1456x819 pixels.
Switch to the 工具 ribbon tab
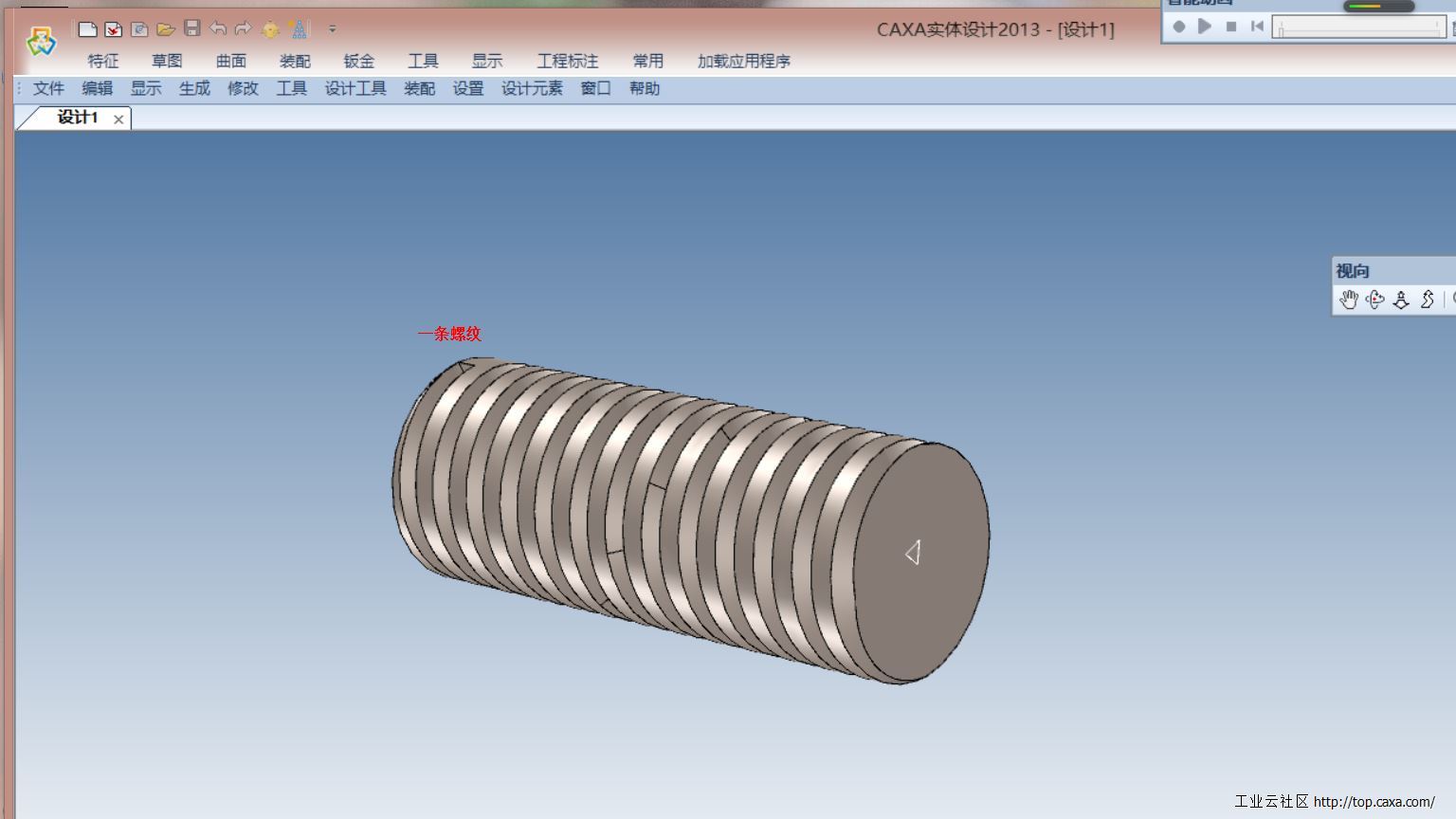[x=423, y=61]
